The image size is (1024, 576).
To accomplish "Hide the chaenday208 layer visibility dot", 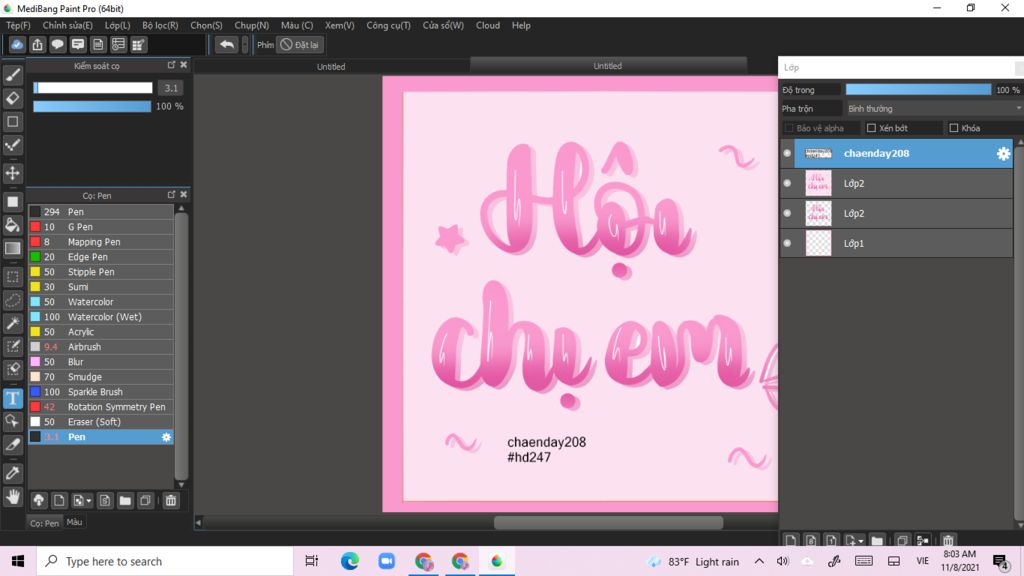I will [787, 153].
